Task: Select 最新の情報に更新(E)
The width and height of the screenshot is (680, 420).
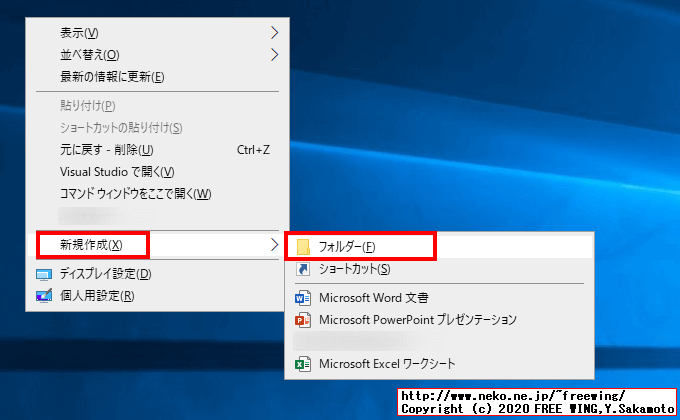Action: coord(157,77)
